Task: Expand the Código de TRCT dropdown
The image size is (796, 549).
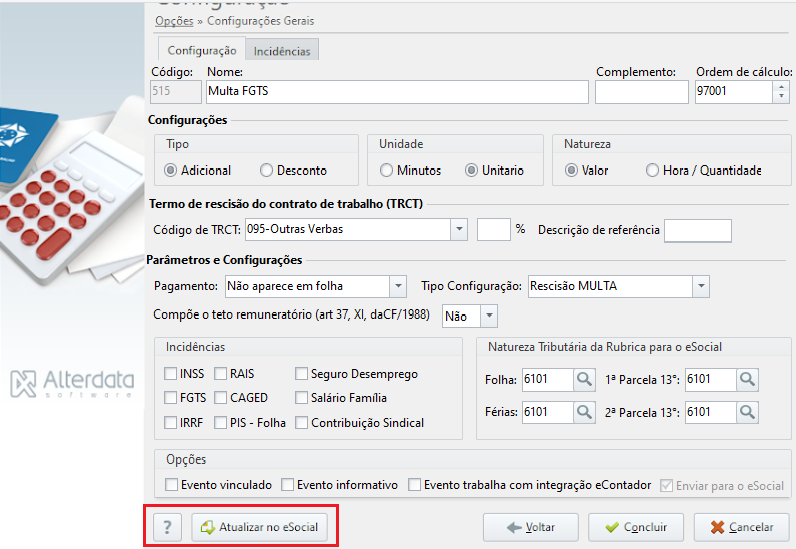Action: pos(459,230)
